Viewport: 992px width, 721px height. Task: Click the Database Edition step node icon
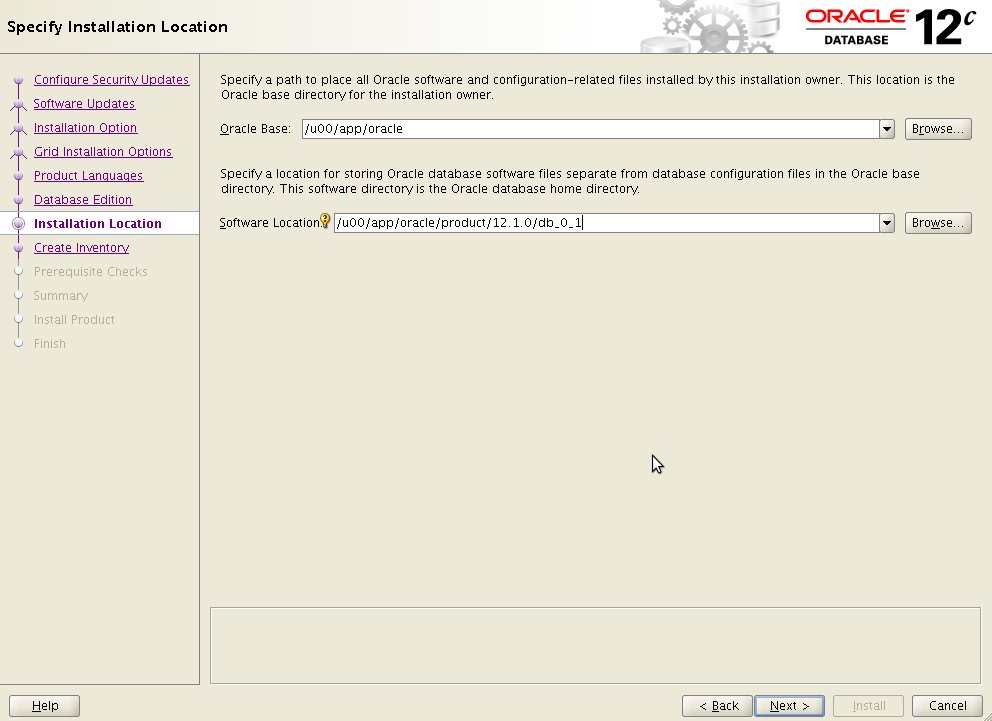18,199
